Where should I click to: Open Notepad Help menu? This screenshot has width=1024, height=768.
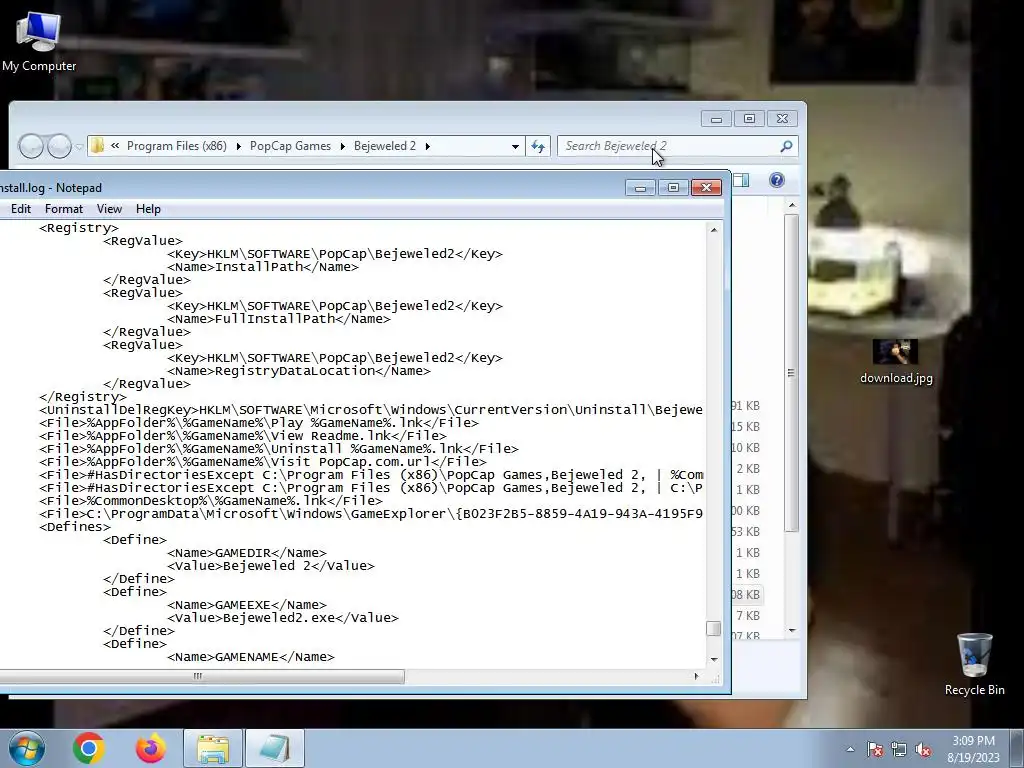(x=148, y=209)
